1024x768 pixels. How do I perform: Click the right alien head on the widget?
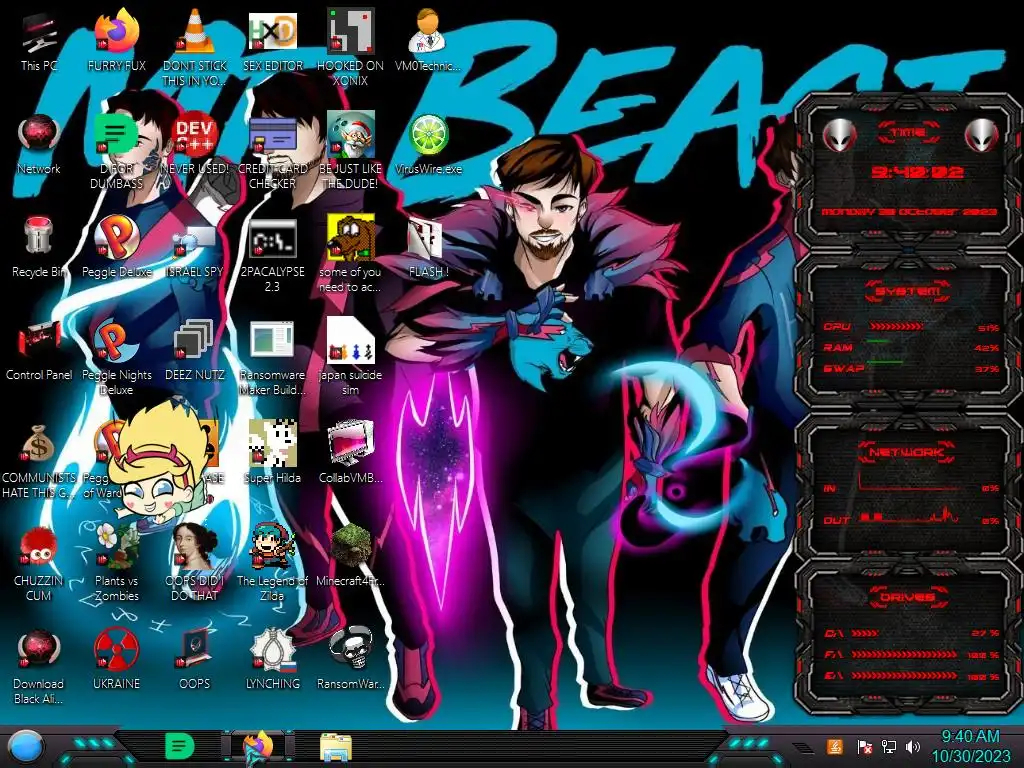pyautogui.click(x=981, y=136)
